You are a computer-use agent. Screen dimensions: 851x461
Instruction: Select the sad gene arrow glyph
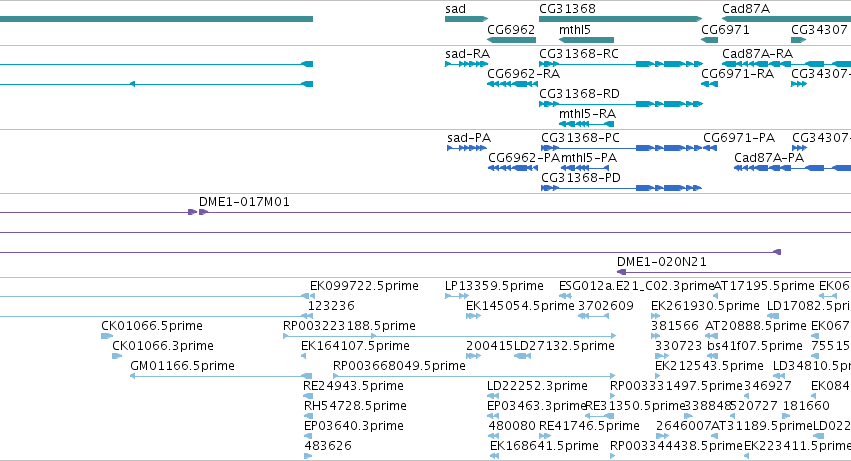click(466, 19)
